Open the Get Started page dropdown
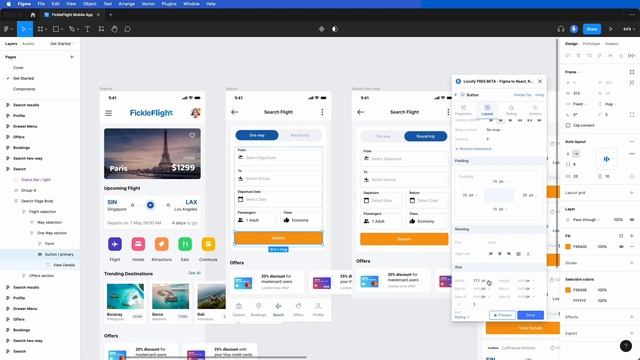 coord(62,44)
